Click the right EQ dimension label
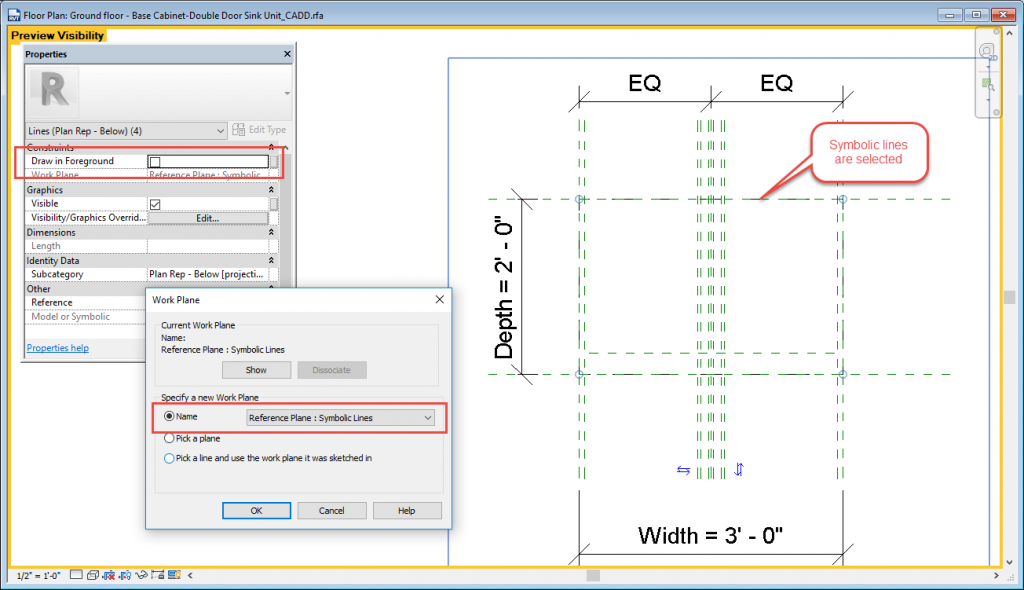 (x=776, y=83)
